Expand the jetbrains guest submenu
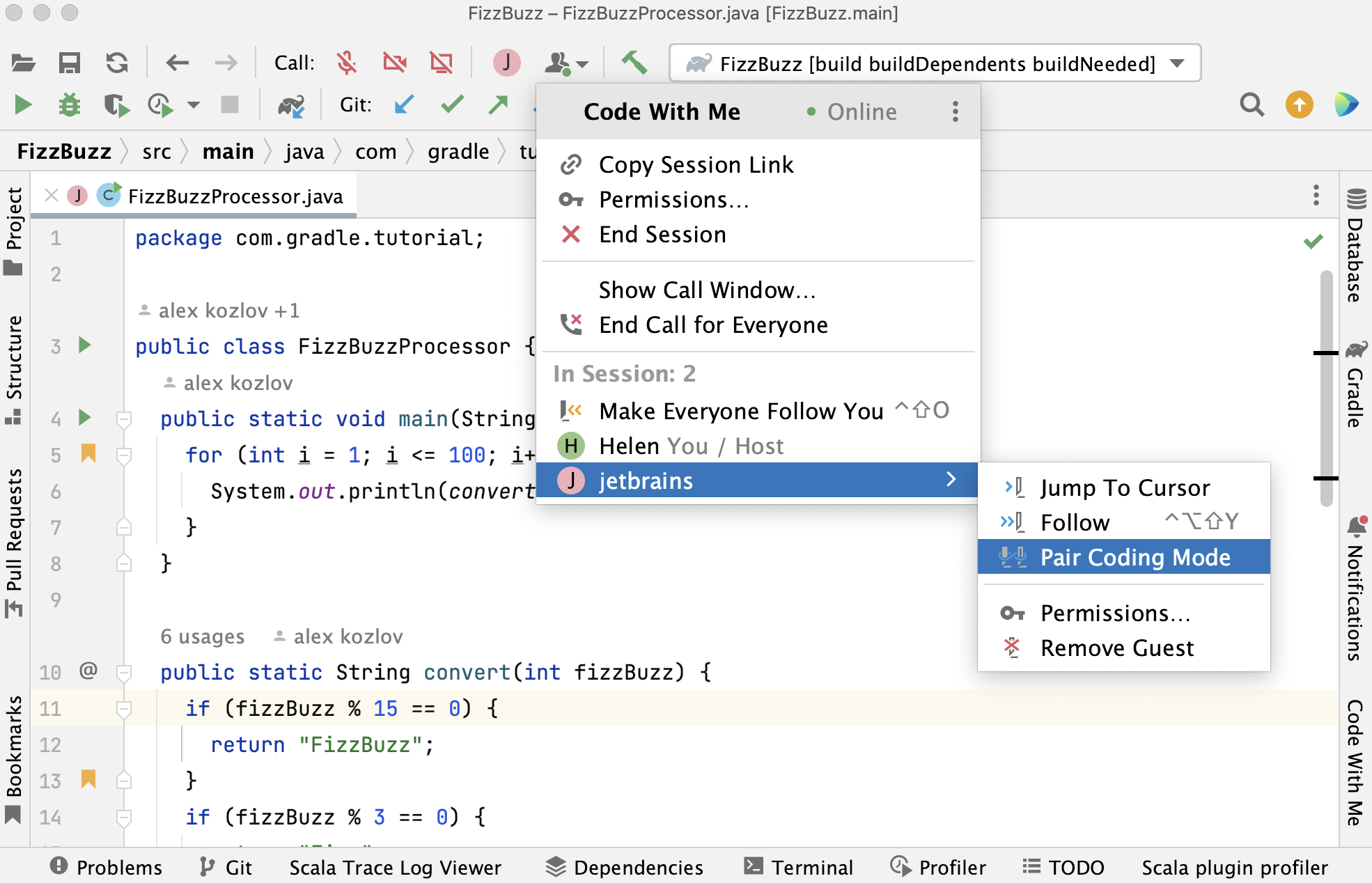This screenshot has width=1372, height=883. [x=758, y=480]
